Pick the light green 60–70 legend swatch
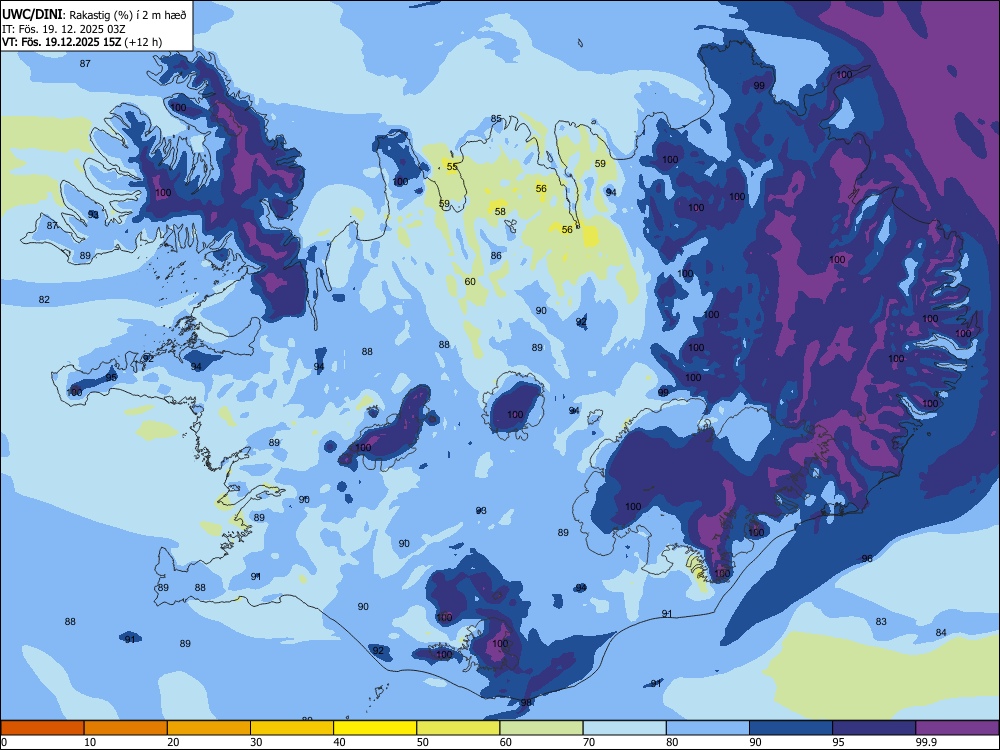Viewport: 1000px width, 750px height. pos(541,728)
